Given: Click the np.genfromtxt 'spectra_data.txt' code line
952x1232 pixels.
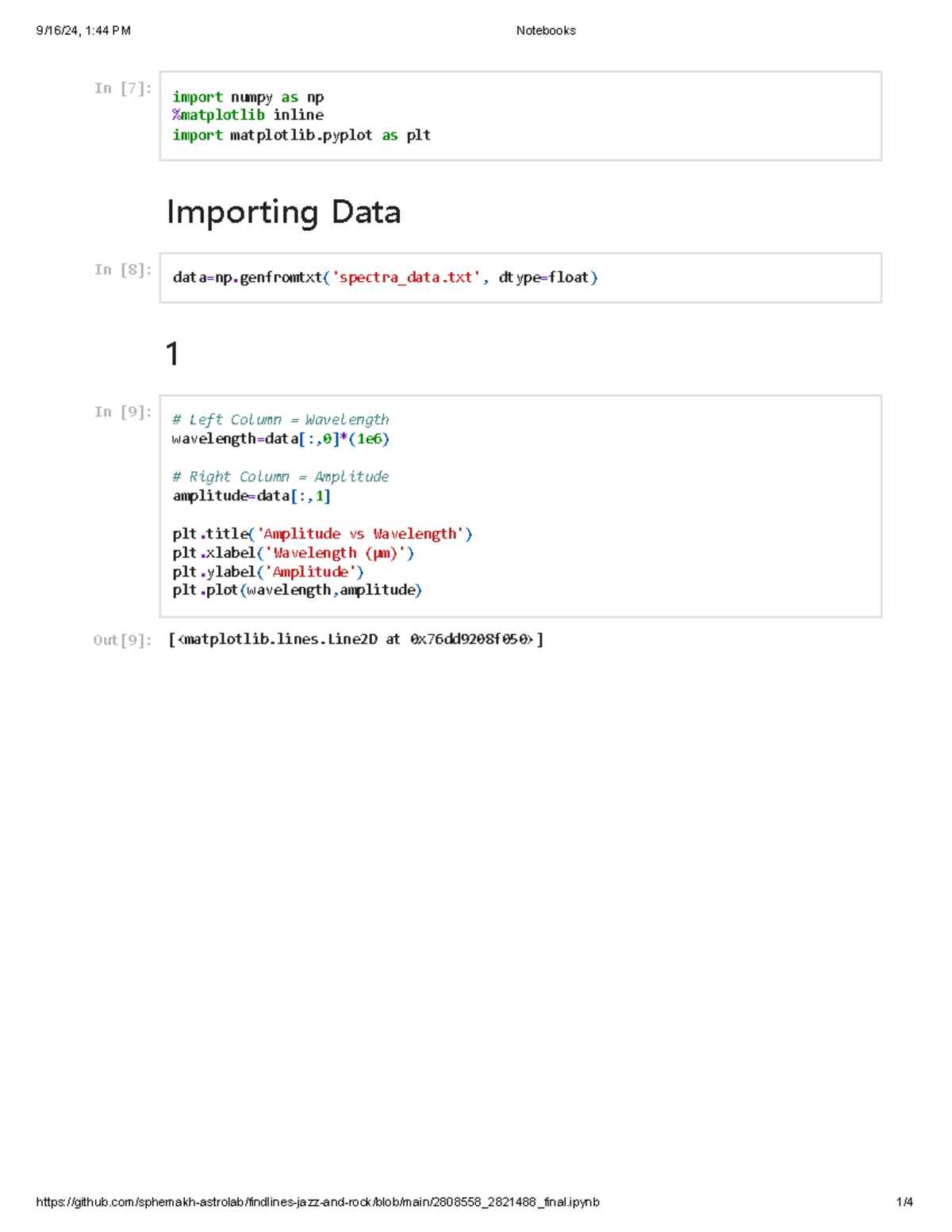Looking at the screenshot, I should click(x=386, y=278).
